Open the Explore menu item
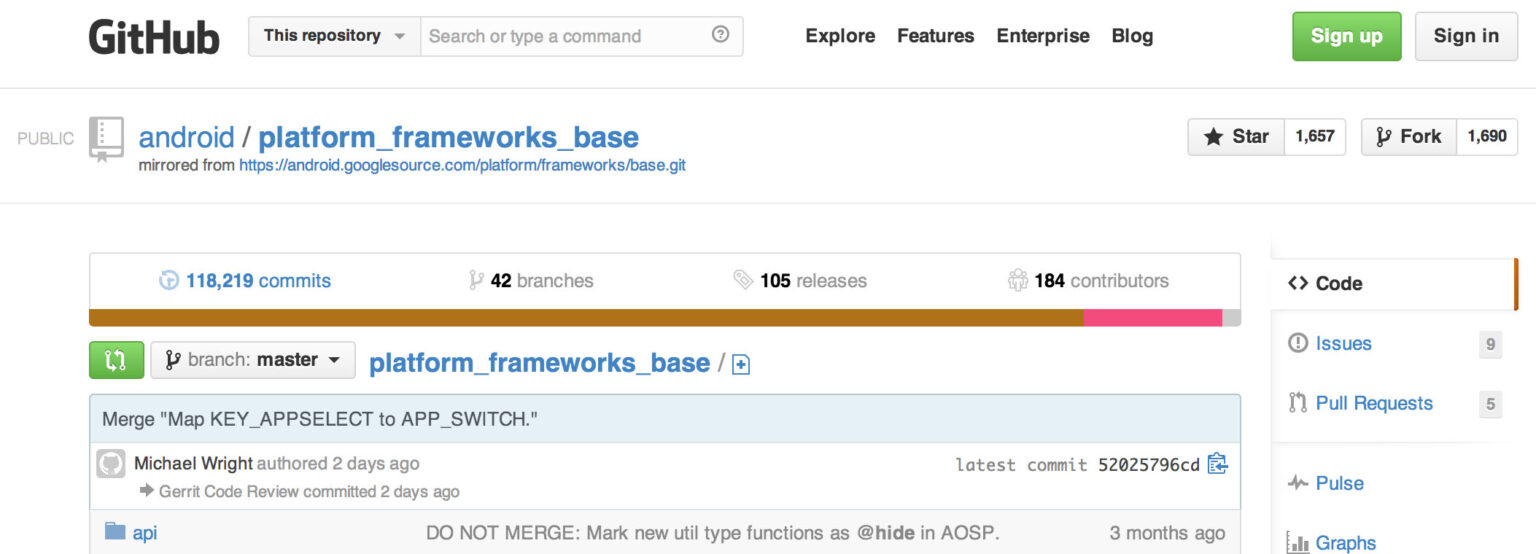 840,36
